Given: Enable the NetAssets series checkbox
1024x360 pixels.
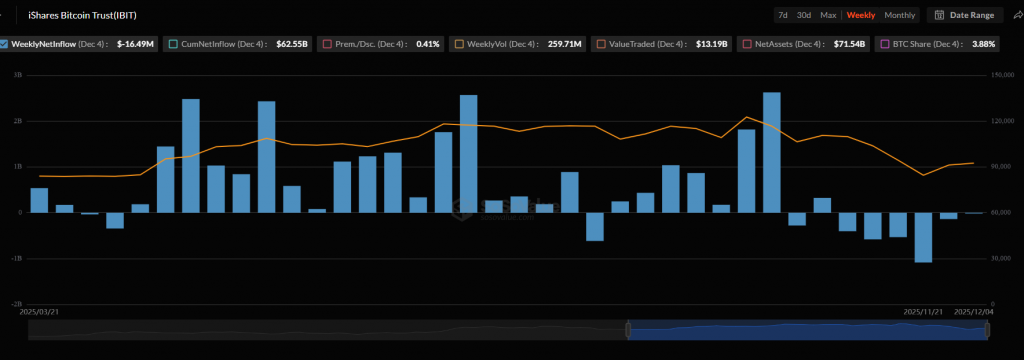Looking at the screenshot, I should click(x=746, y=44).
